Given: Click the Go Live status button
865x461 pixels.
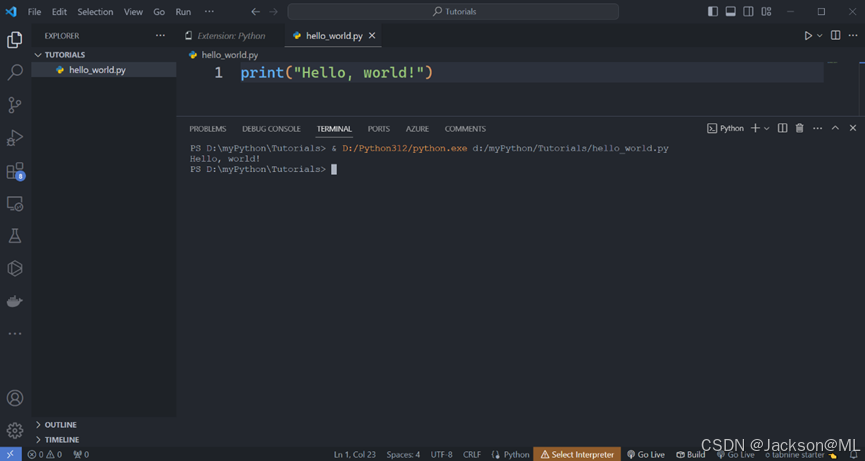Looking at the screenshot, I should (646, 454).
